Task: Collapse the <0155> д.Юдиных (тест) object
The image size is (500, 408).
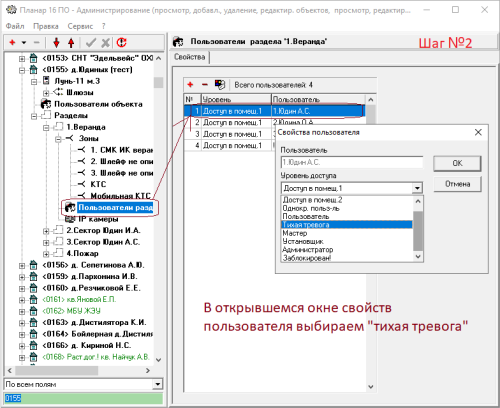Action: (22, 70)
